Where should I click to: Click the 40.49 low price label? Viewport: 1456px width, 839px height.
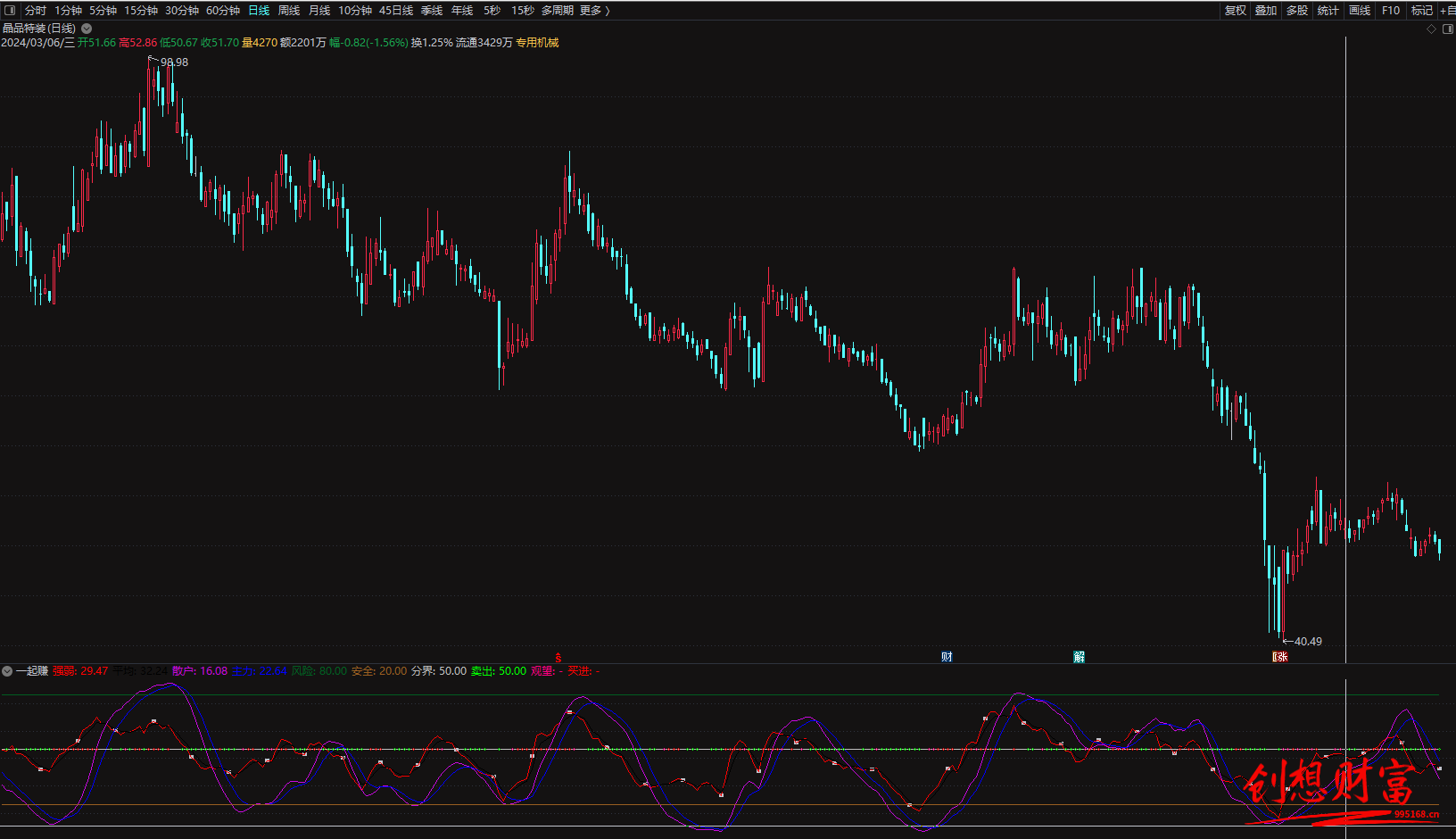[1308, 642]
